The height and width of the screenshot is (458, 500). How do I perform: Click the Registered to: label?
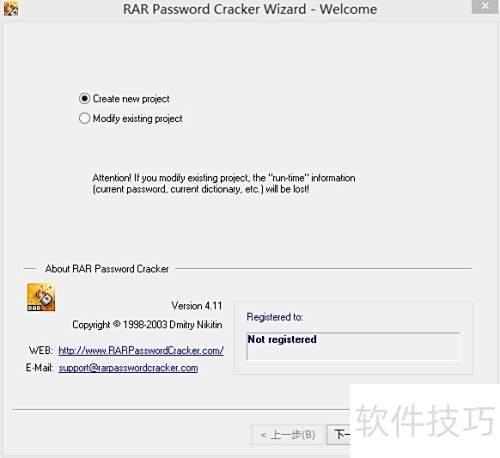[x=275, y=317]
